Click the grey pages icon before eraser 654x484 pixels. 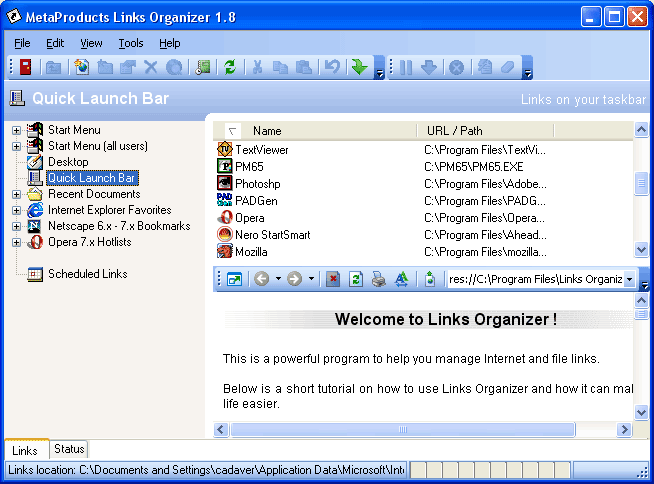(485, 67)
